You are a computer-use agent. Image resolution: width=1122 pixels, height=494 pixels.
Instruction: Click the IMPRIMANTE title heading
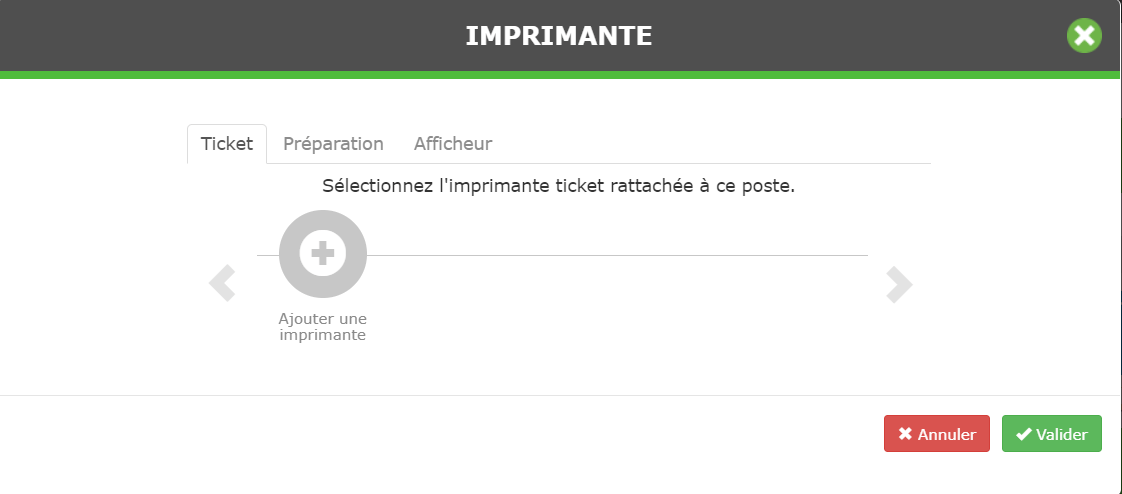coord(559,36)
